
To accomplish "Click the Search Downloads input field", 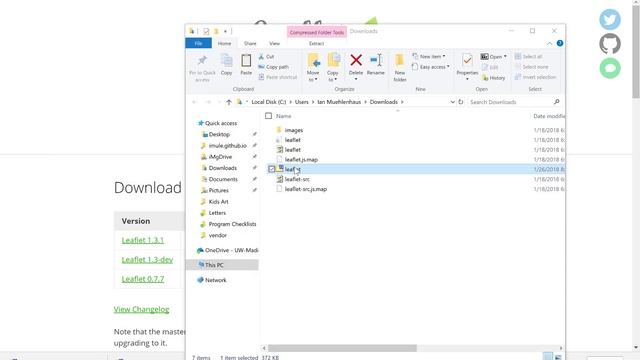I will pos(509,102).
